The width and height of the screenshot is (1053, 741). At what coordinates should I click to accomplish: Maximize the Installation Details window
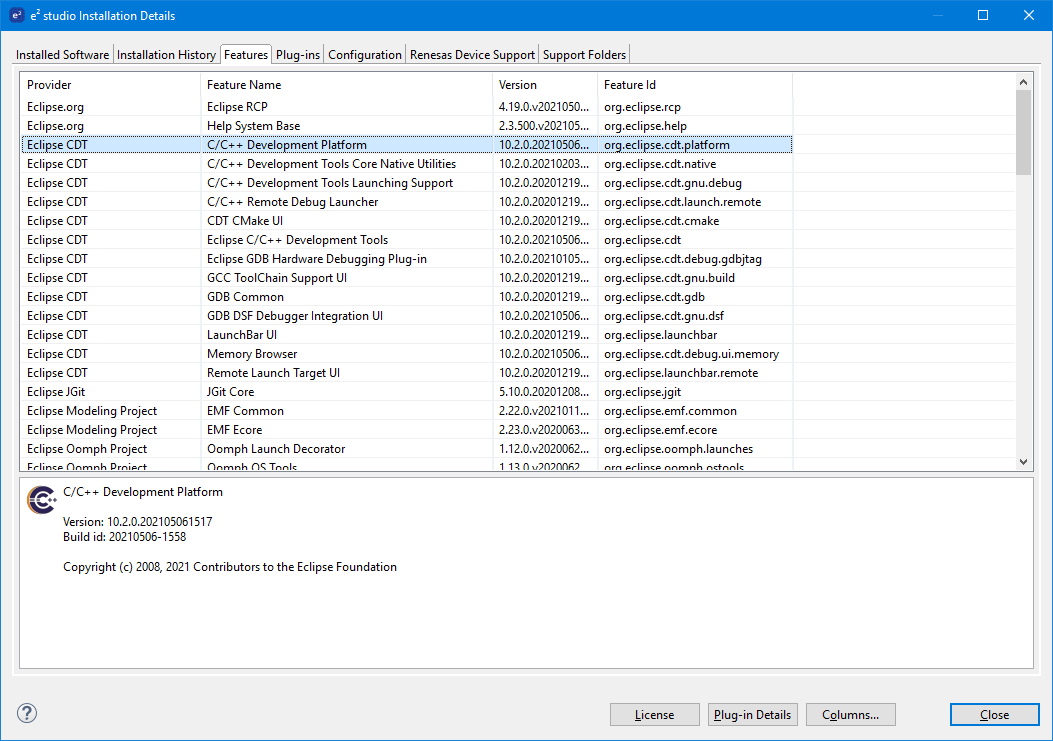tap(982, 15)
